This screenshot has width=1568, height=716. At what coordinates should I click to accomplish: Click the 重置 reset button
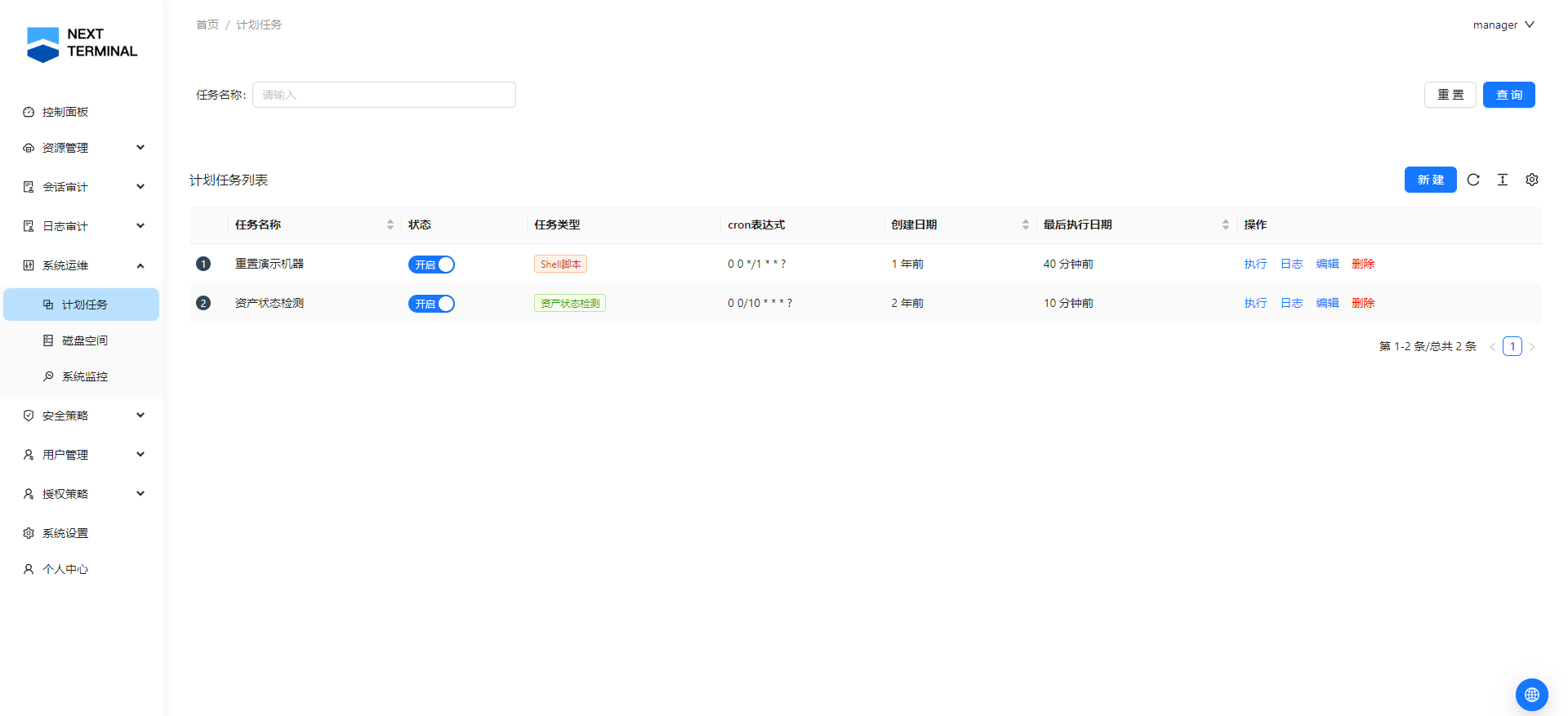pyautogui.click(x=1450, y=95)
